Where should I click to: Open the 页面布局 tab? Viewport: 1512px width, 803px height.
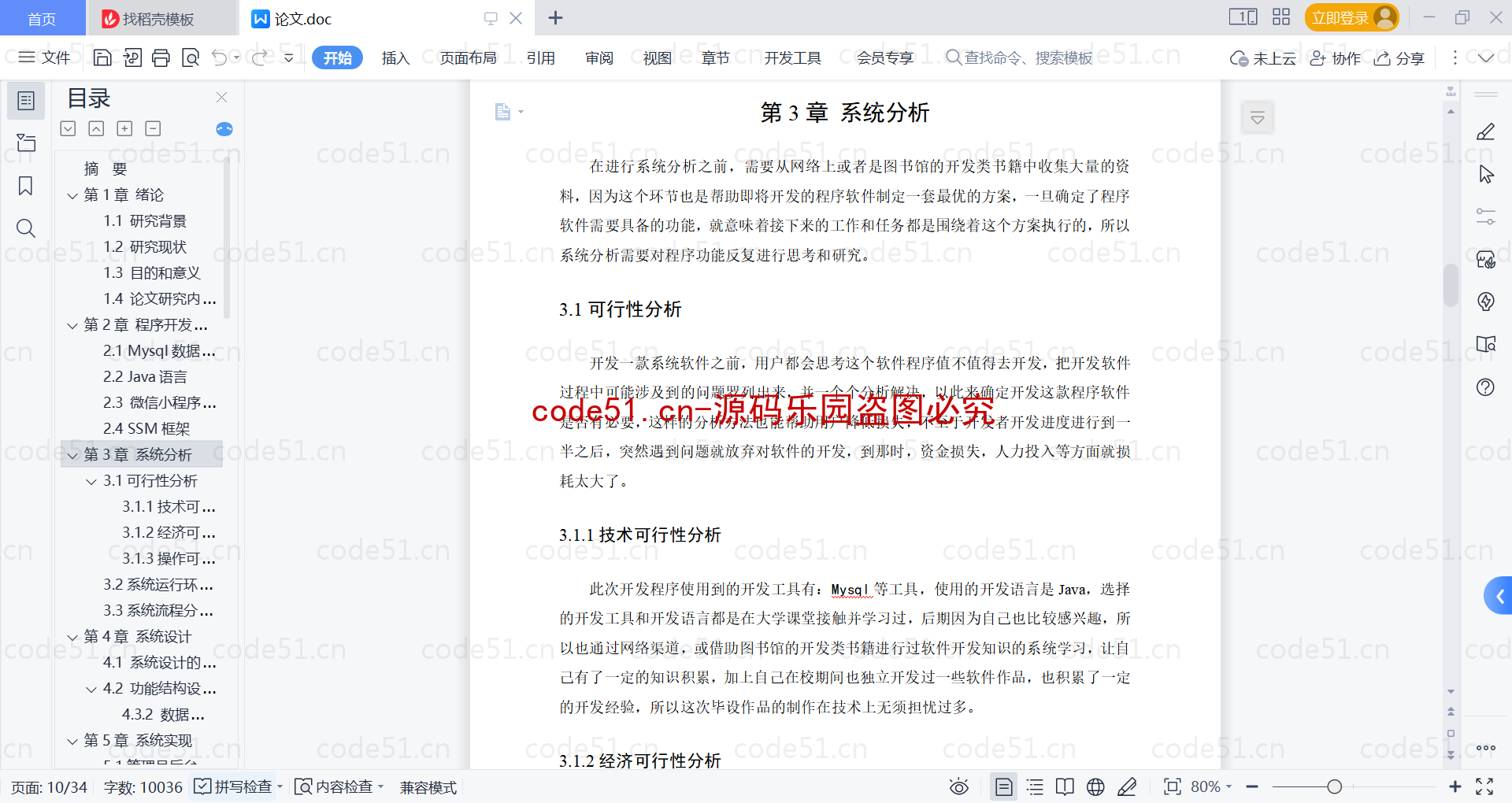pyautogui.click(x=468, y=57)
